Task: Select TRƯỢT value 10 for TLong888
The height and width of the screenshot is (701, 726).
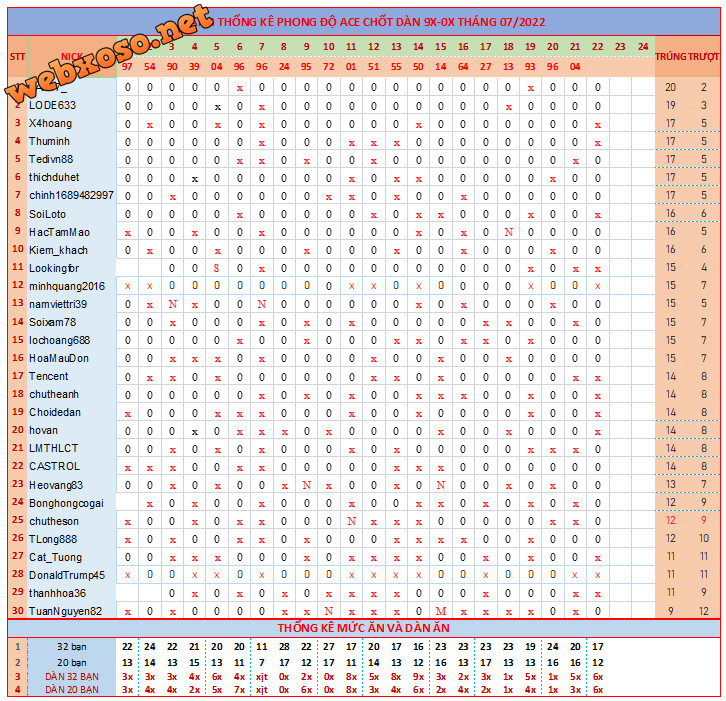Action: [x=704, y=538]
